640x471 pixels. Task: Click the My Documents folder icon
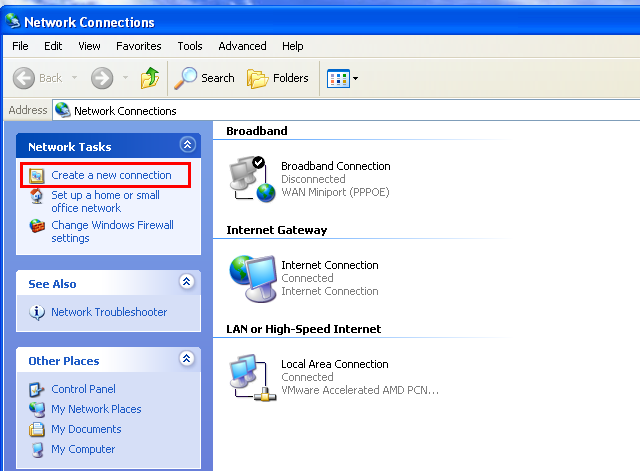(x=37, y=429)
